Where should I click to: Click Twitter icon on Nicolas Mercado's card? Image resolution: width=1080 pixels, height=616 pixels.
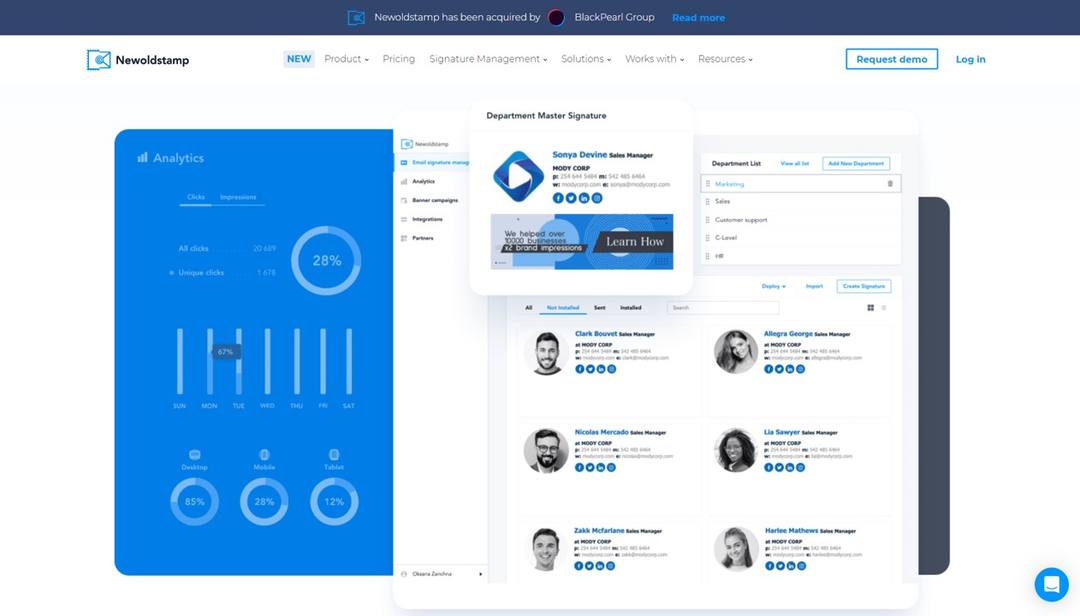pyautogui.click(x=590, y=468)
